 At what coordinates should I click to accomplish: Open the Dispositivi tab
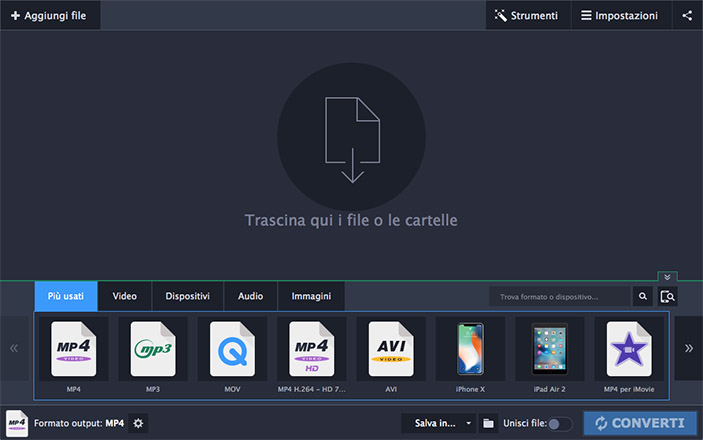(x=187, y=296)
